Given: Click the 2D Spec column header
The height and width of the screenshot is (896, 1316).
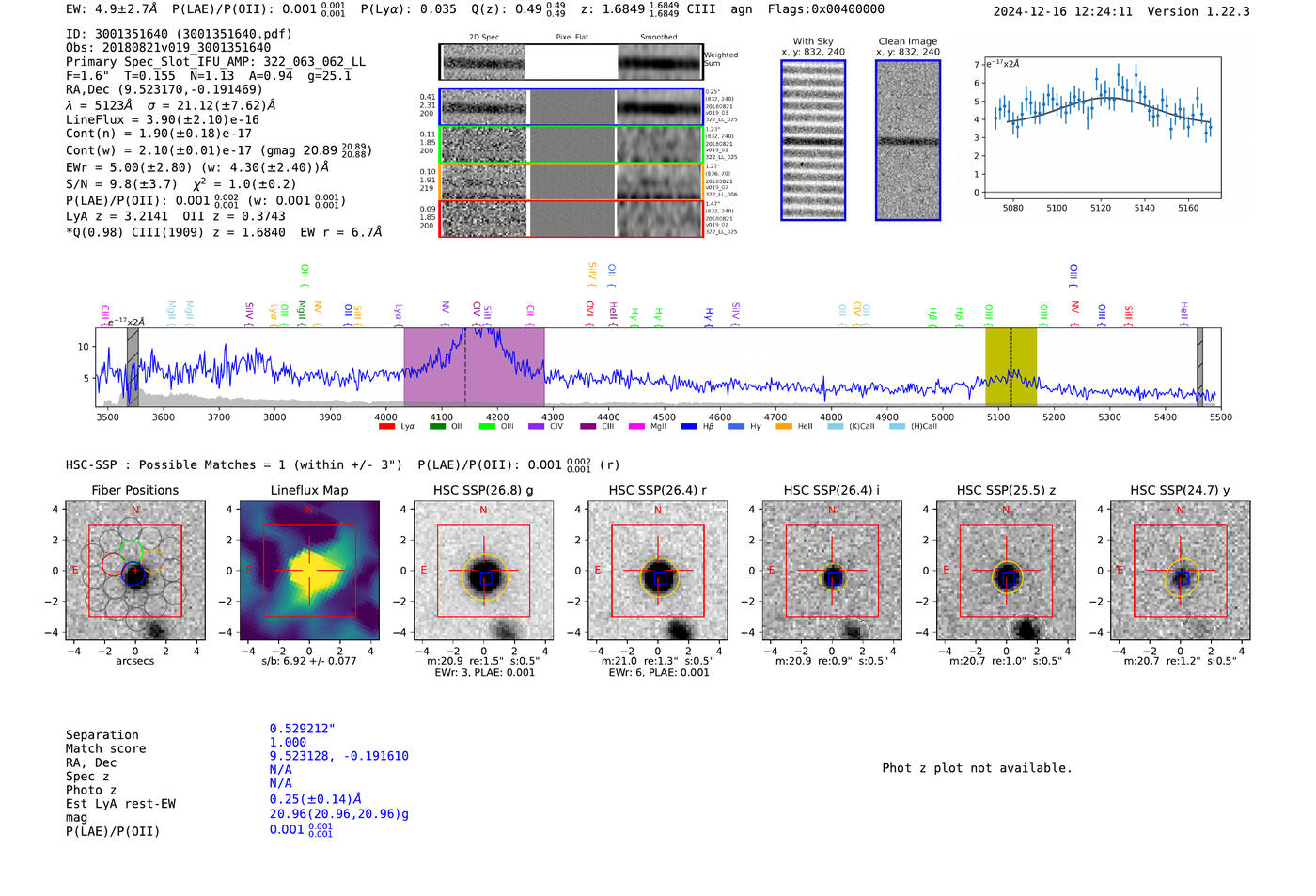Looking at the screenshot, I should [x=484, y=38].
